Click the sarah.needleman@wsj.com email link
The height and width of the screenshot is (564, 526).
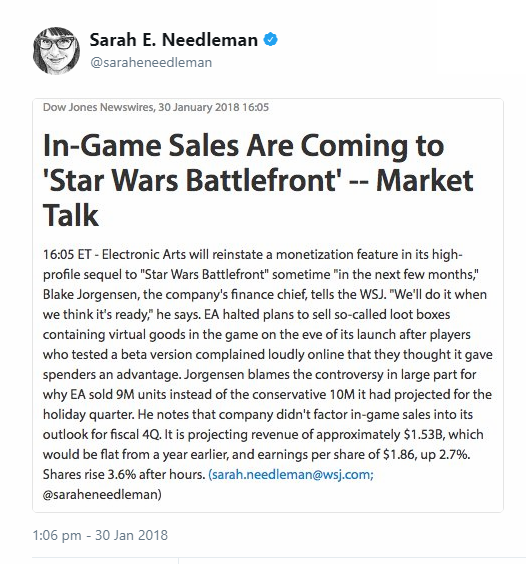291,474
